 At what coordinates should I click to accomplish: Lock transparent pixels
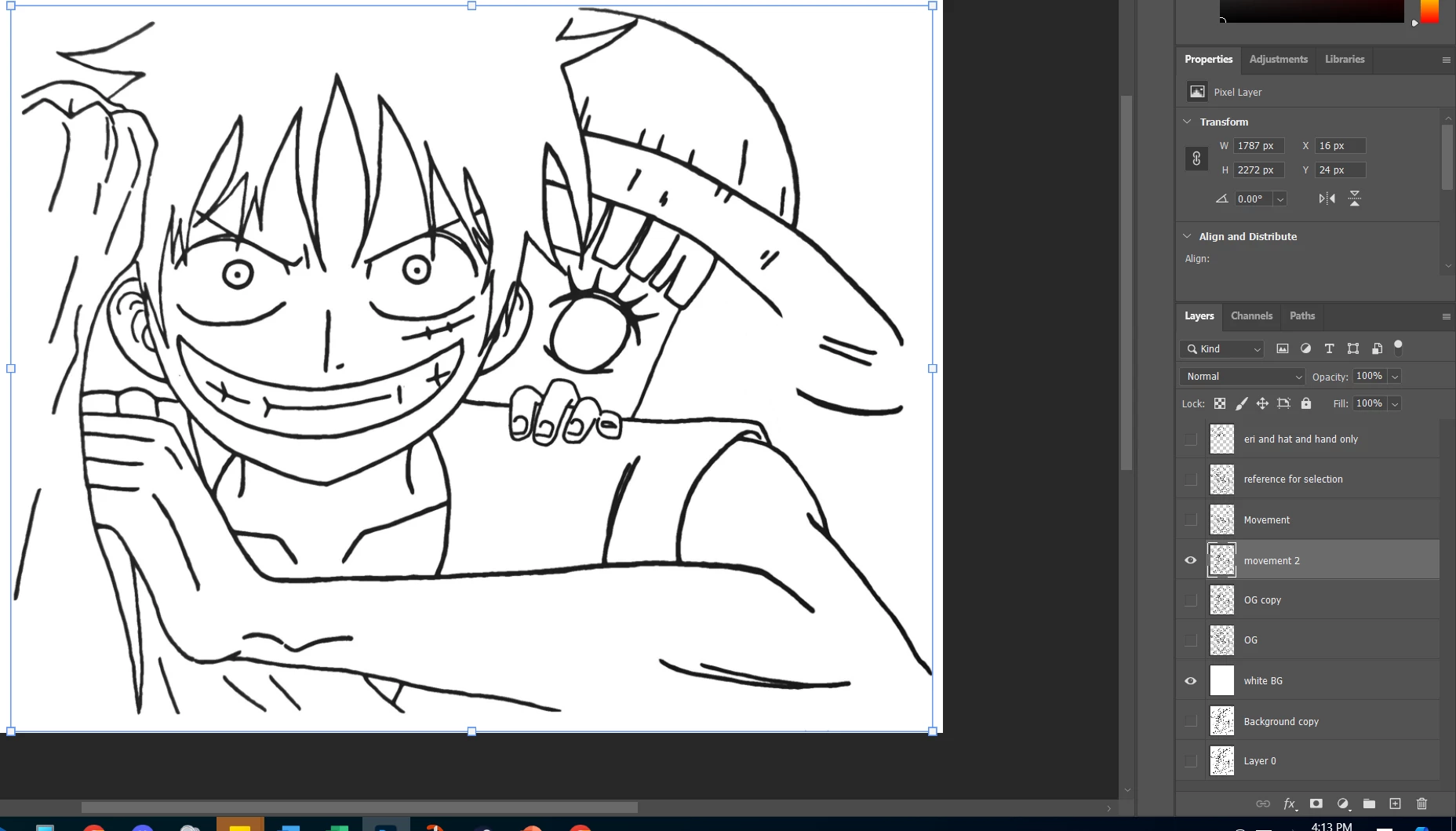point(1220,403)
